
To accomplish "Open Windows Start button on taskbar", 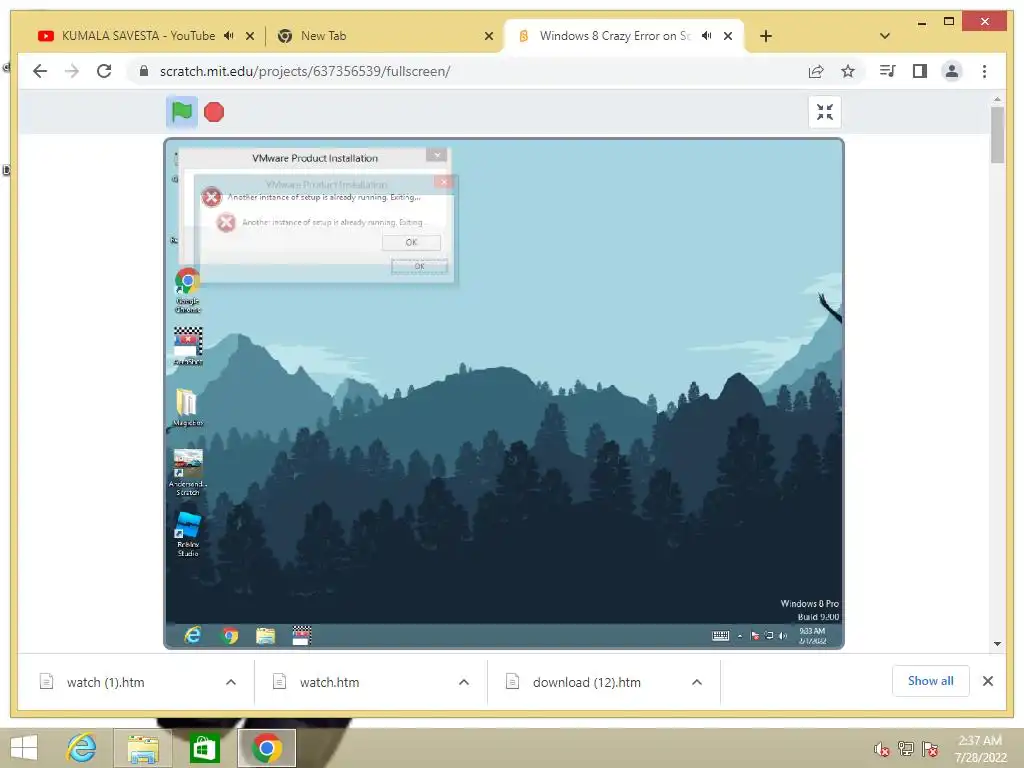I will [24, 748].
